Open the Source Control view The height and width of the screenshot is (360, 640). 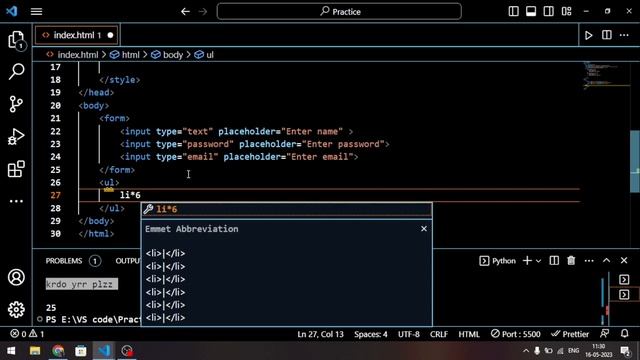click(x=16, y=104)
